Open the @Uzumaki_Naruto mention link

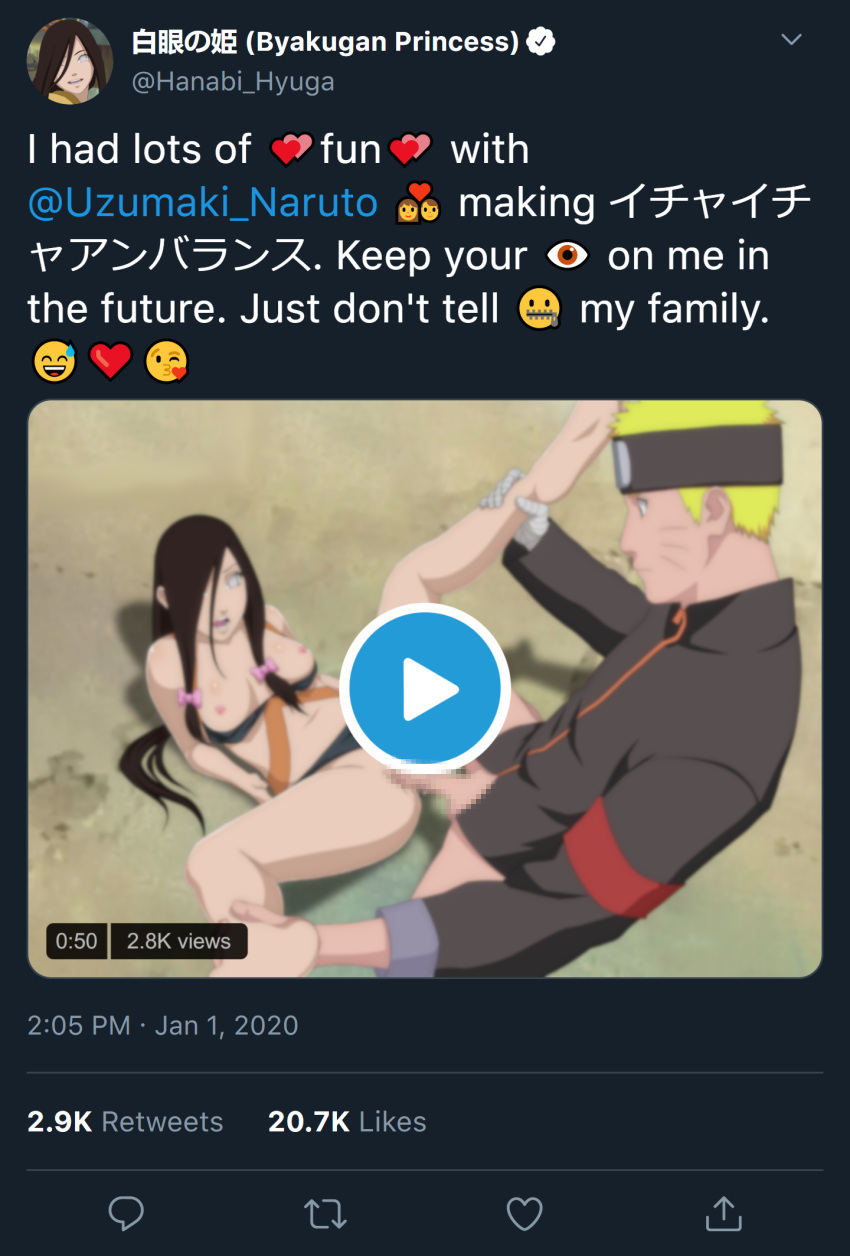coord(203,203)
